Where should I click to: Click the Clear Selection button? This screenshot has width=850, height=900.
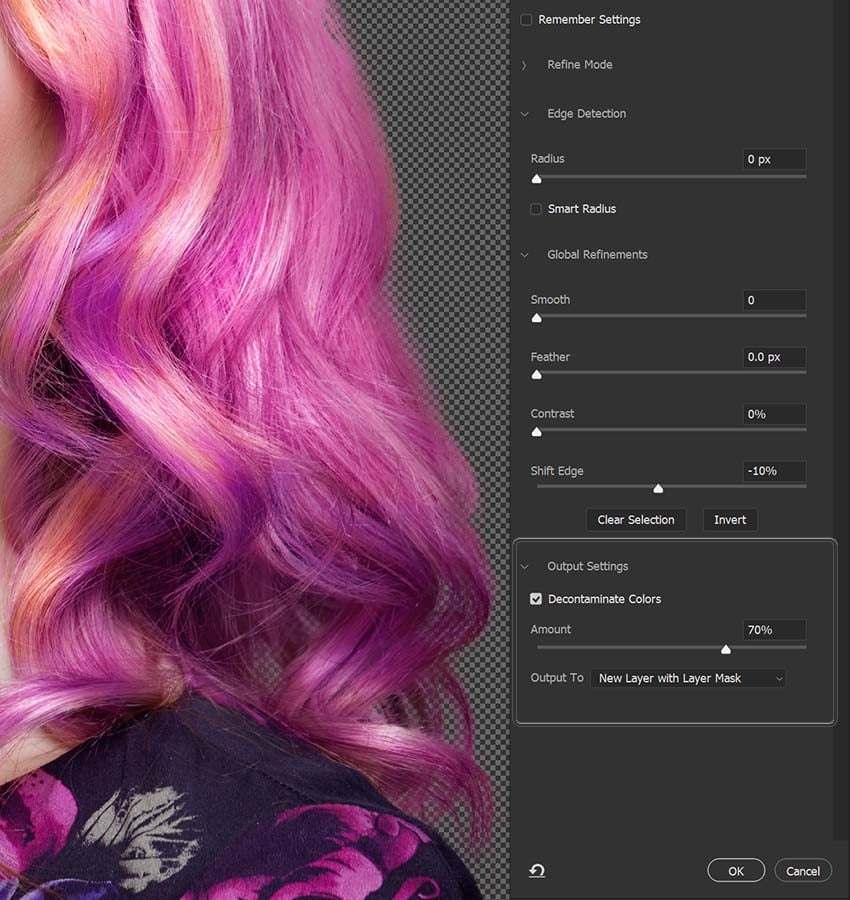point(636,520)
